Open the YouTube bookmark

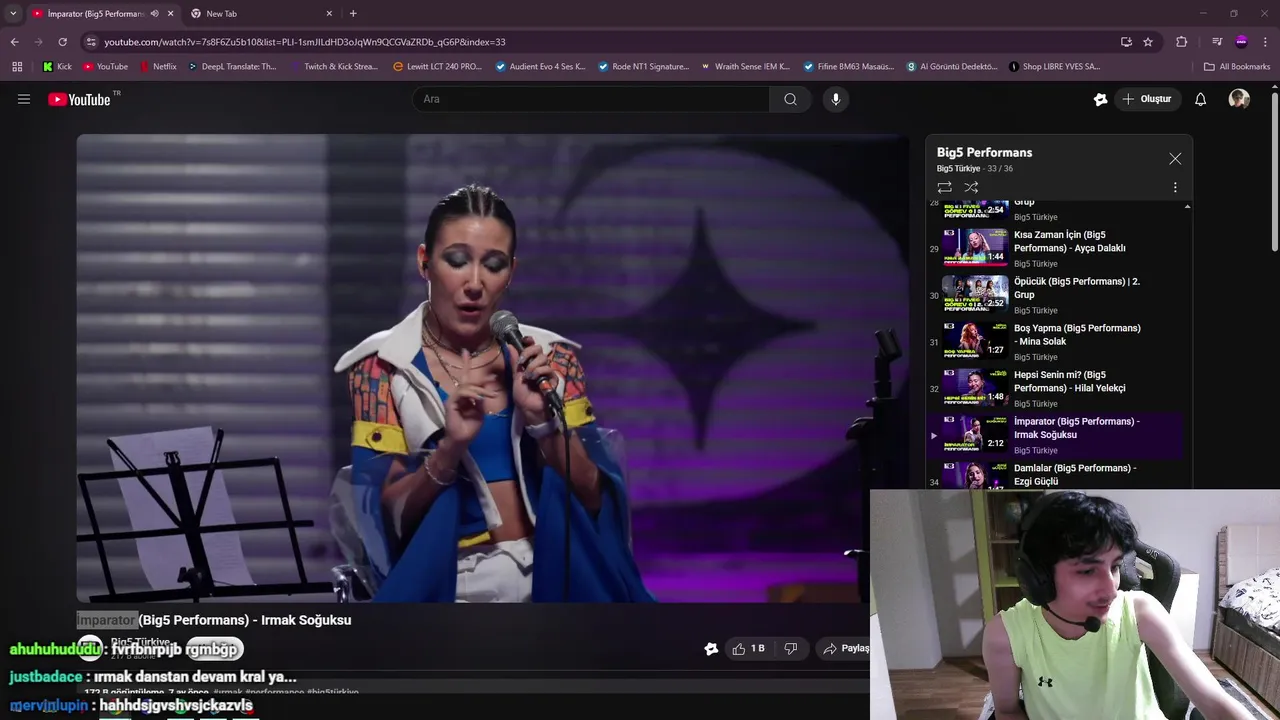click(x=105, y=67)
